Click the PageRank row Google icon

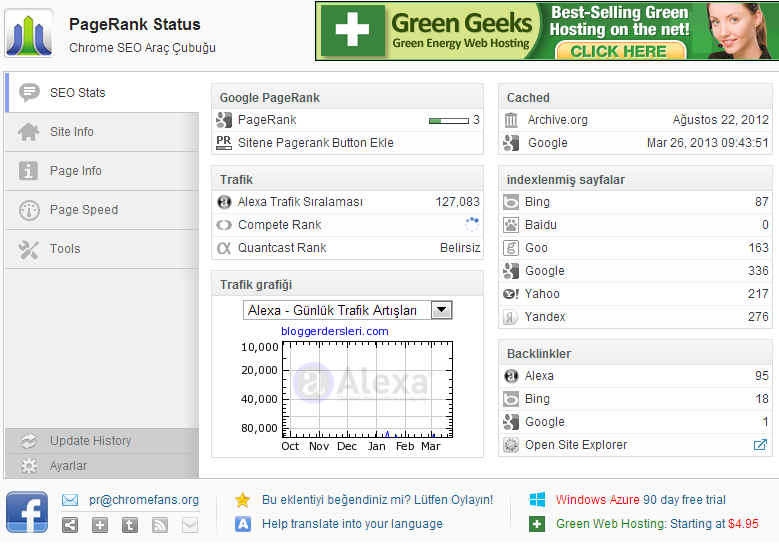pos(224,120)
